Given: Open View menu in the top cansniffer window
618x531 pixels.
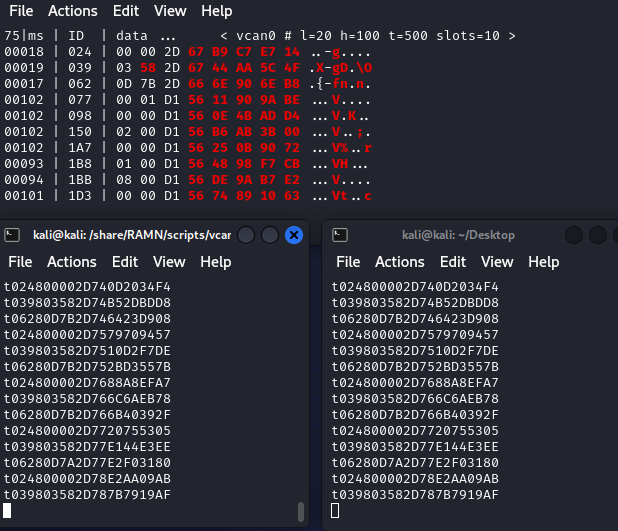Looking at the screenshot, I should pyautogui.click(x=170, y=11).
